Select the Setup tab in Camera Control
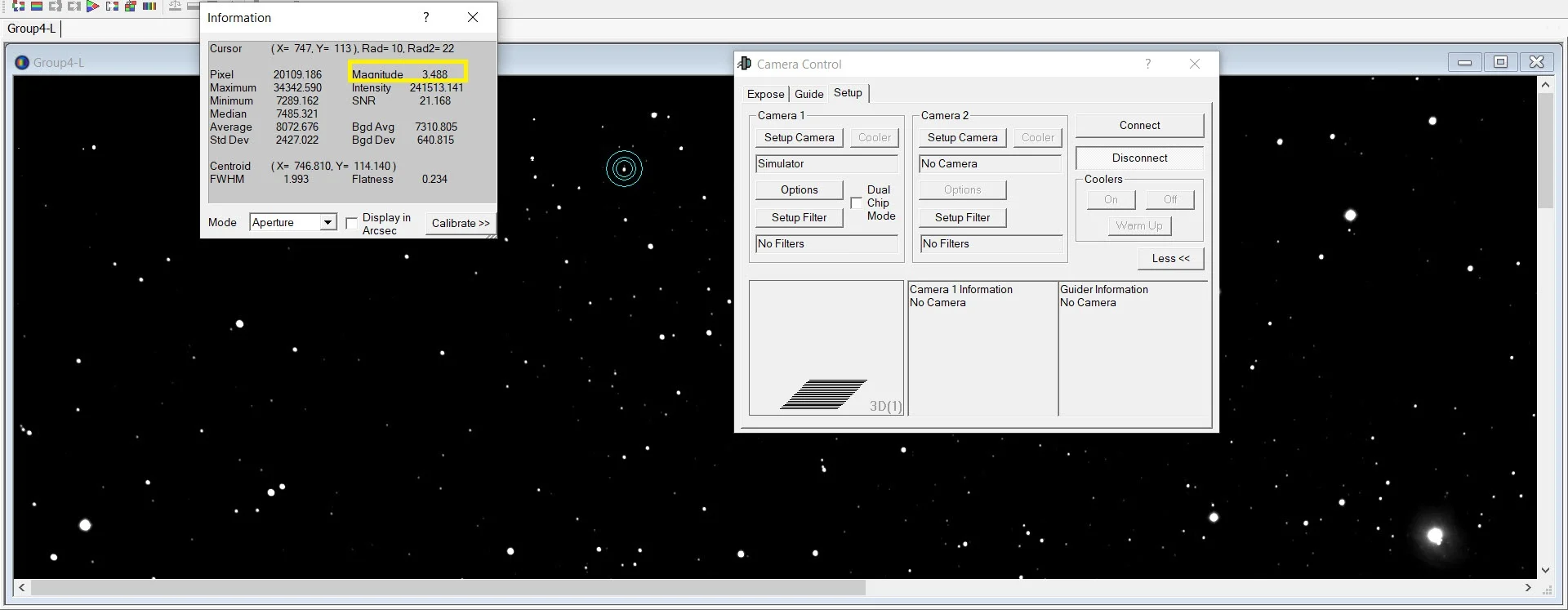Screen dimensions: 1568x610 pos(848,92)
